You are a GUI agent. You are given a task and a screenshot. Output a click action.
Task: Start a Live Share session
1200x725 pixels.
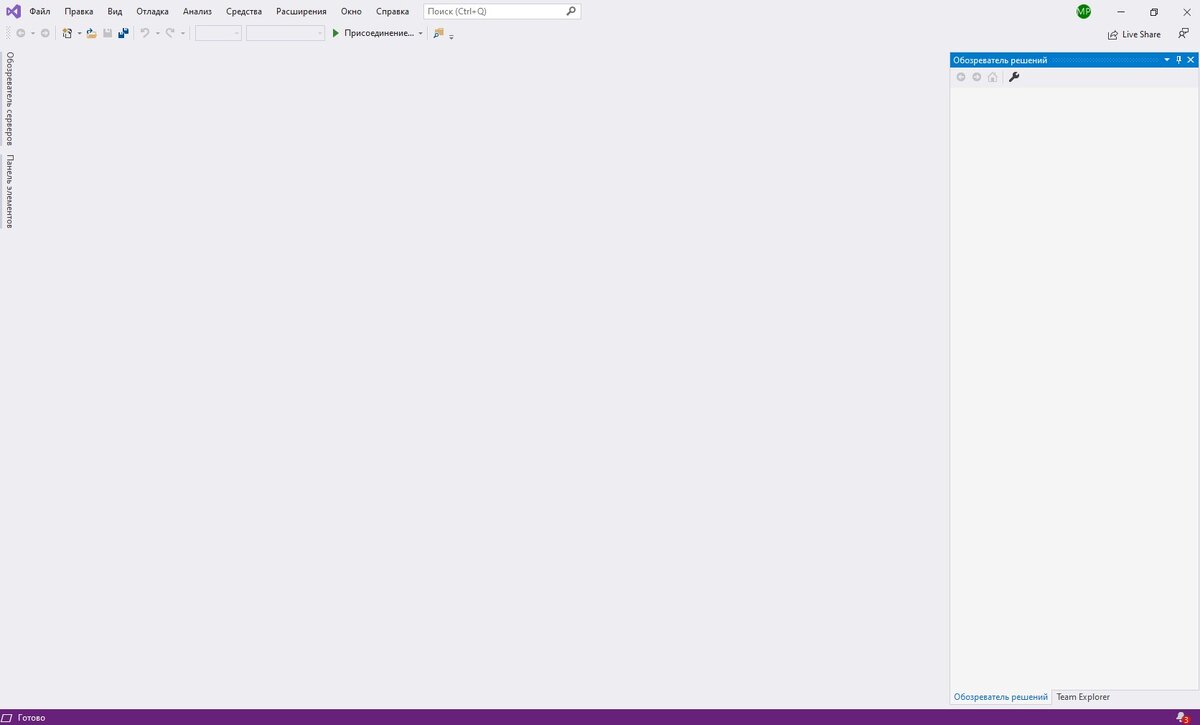pos(1133,34)
